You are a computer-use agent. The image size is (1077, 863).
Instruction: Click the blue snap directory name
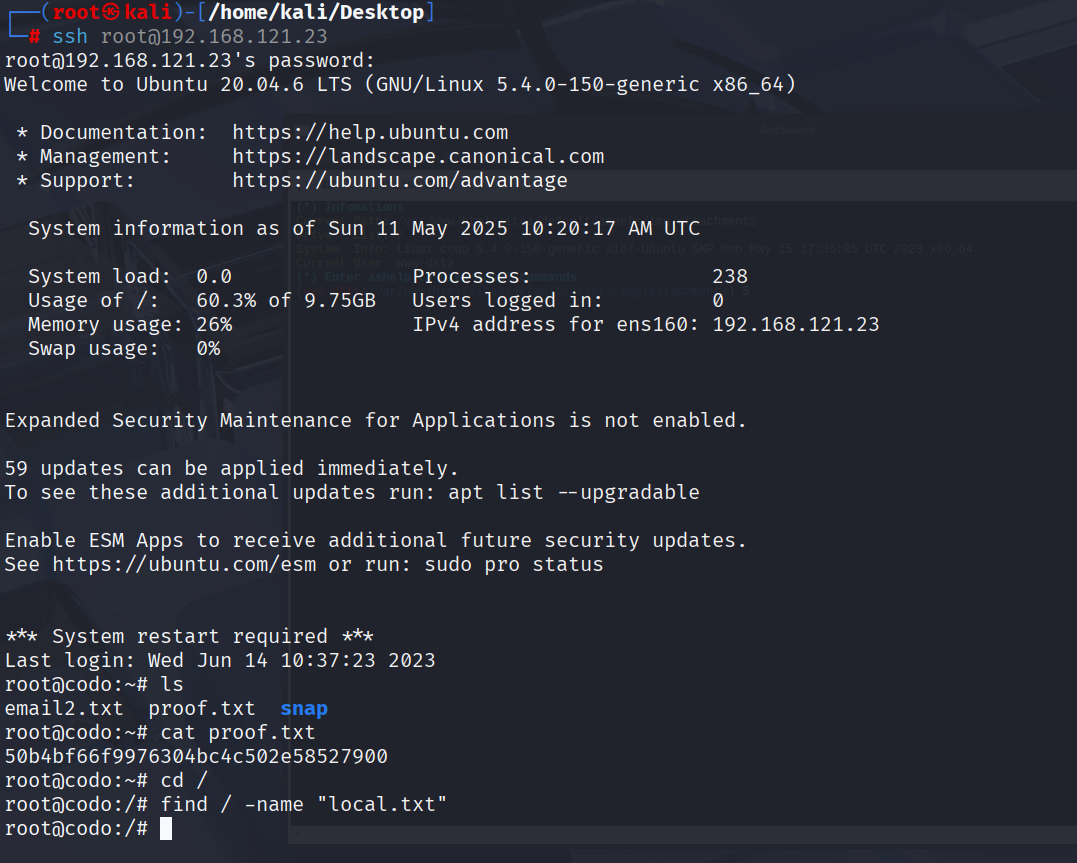pos(304,708)
